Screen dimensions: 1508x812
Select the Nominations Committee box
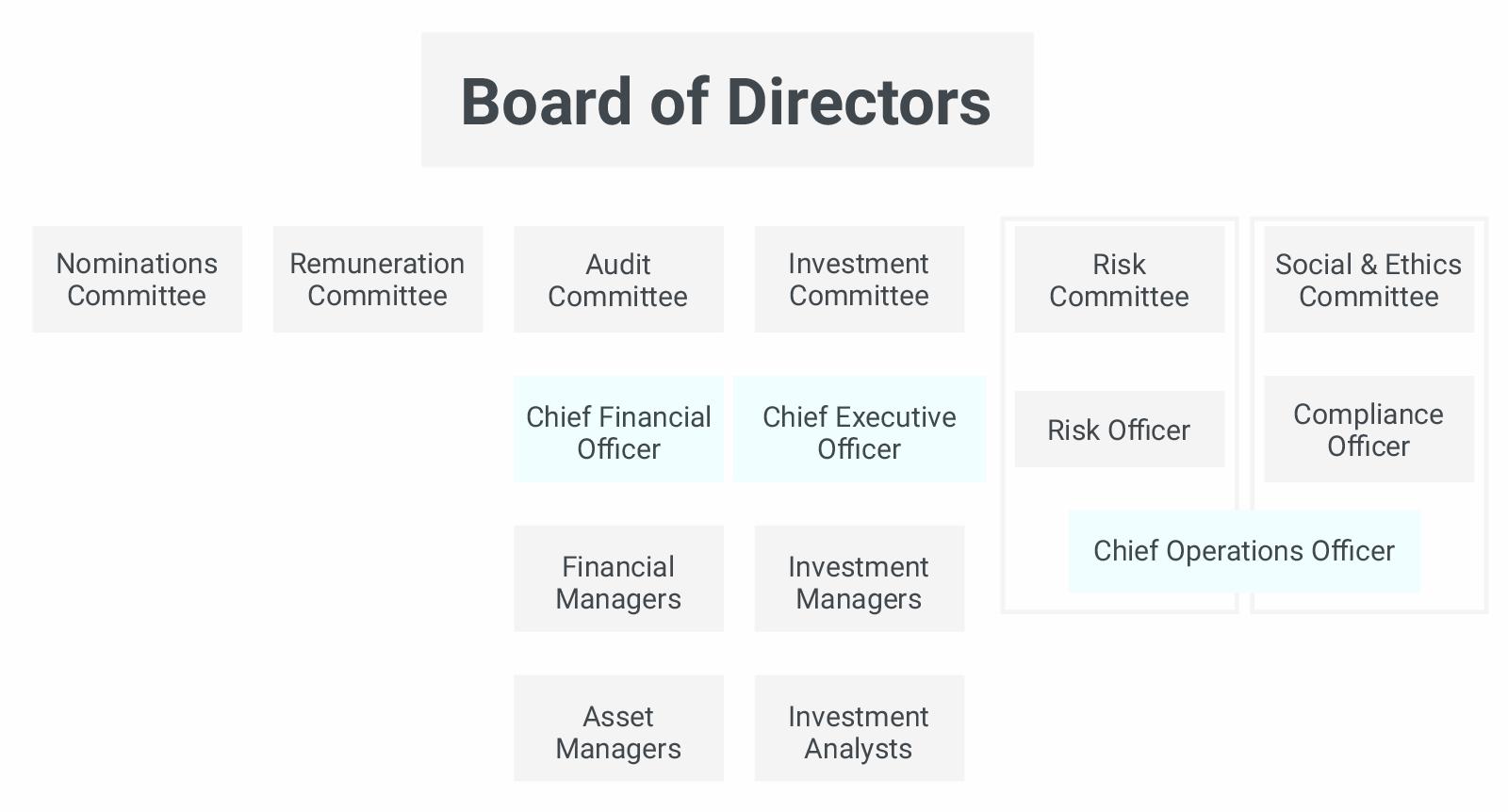[137, 279]
